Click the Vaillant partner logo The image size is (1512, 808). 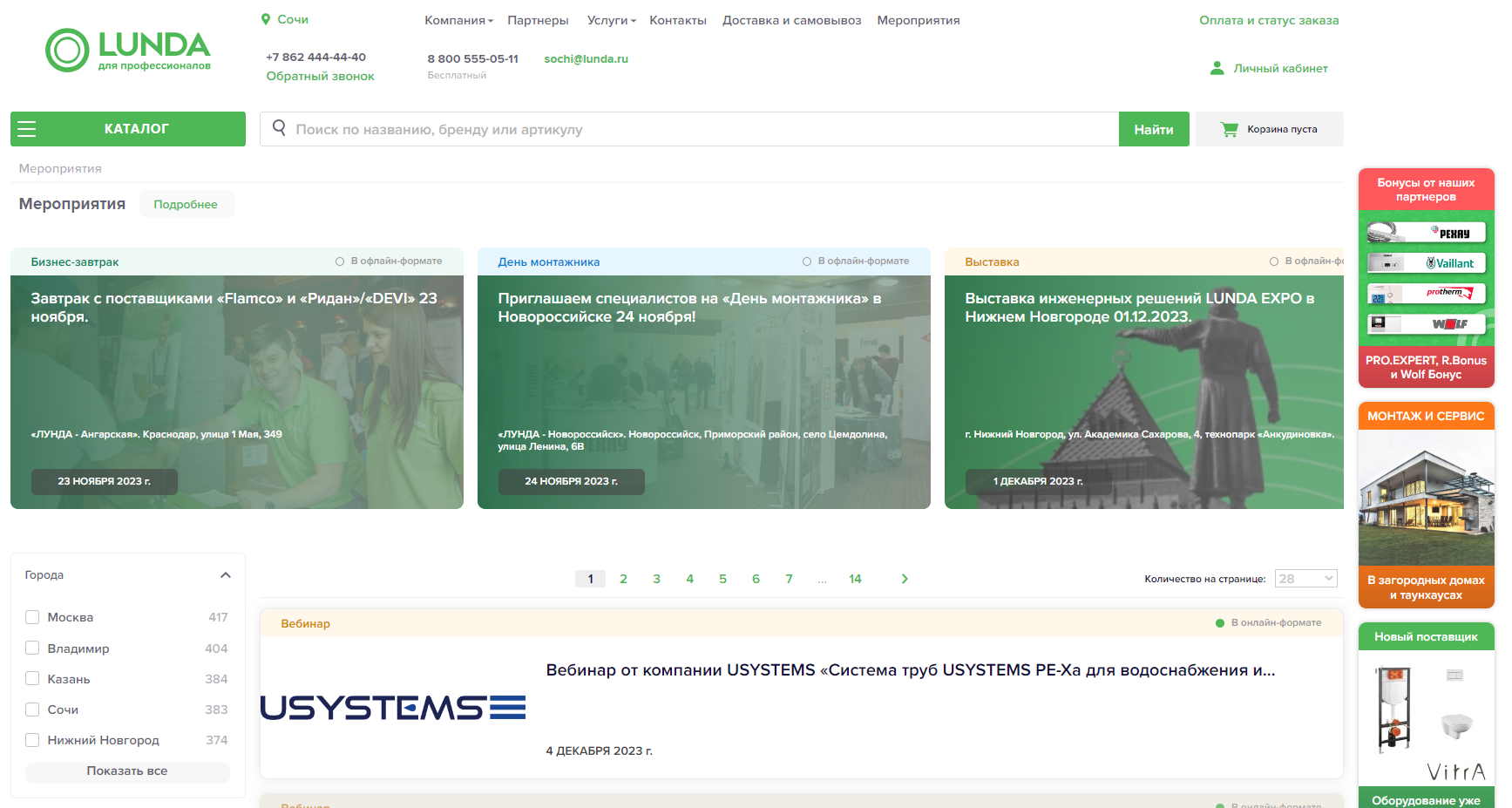pos(1427,263)
